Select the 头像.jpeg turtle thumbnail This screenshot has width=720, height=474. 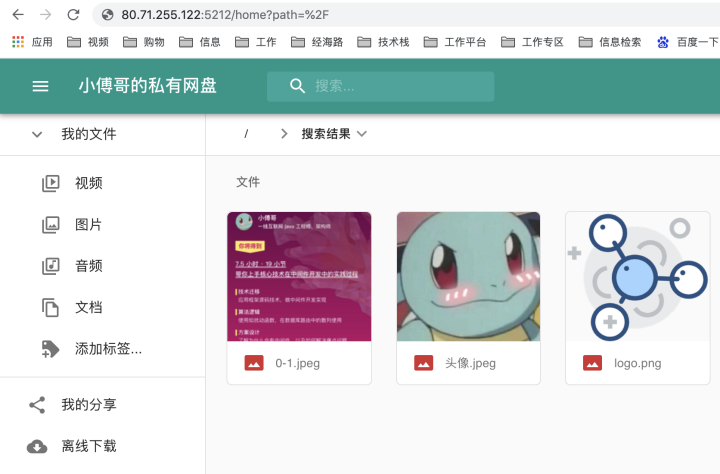tap(468, 276)
